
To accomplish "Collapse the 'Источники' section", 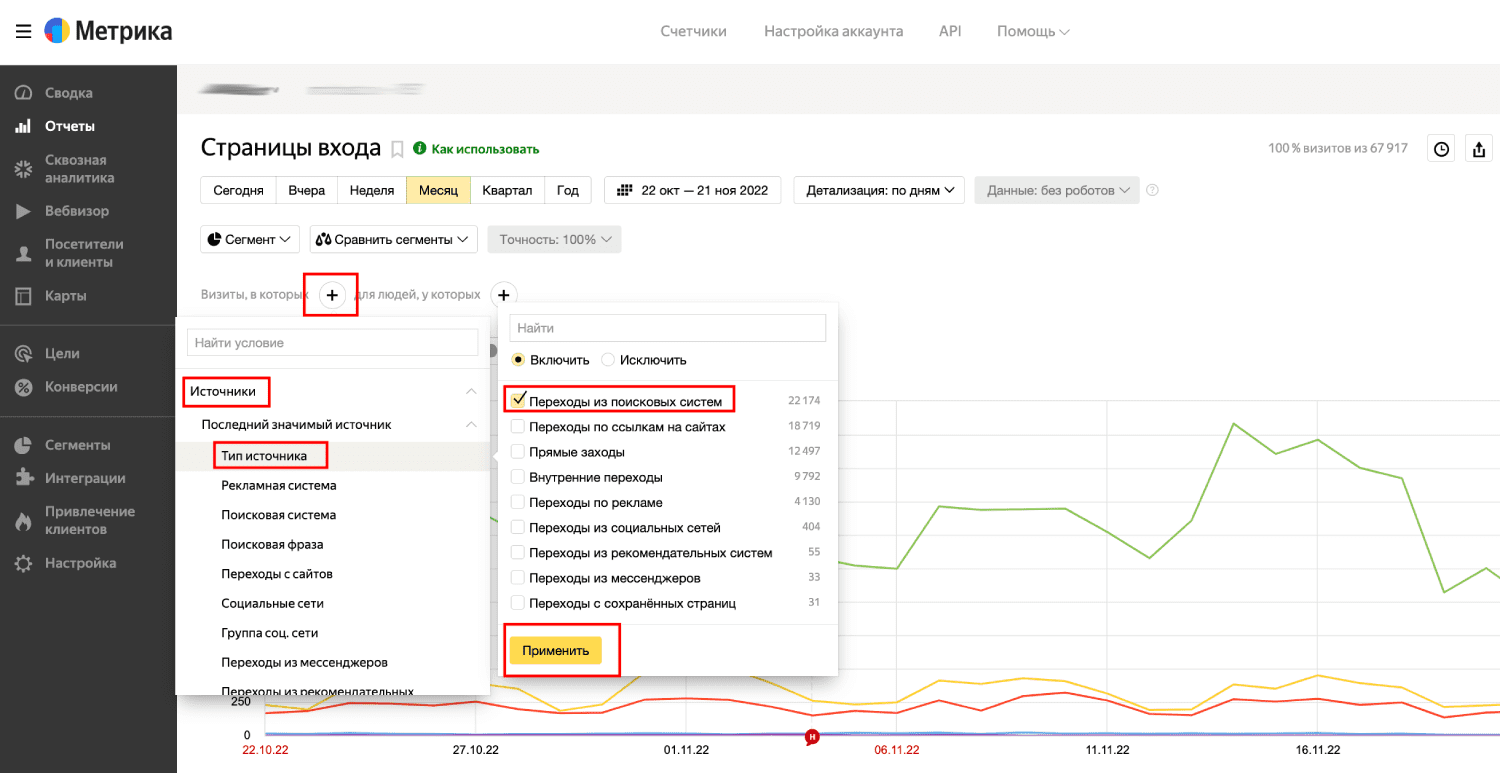I will [x=471, y=392].
